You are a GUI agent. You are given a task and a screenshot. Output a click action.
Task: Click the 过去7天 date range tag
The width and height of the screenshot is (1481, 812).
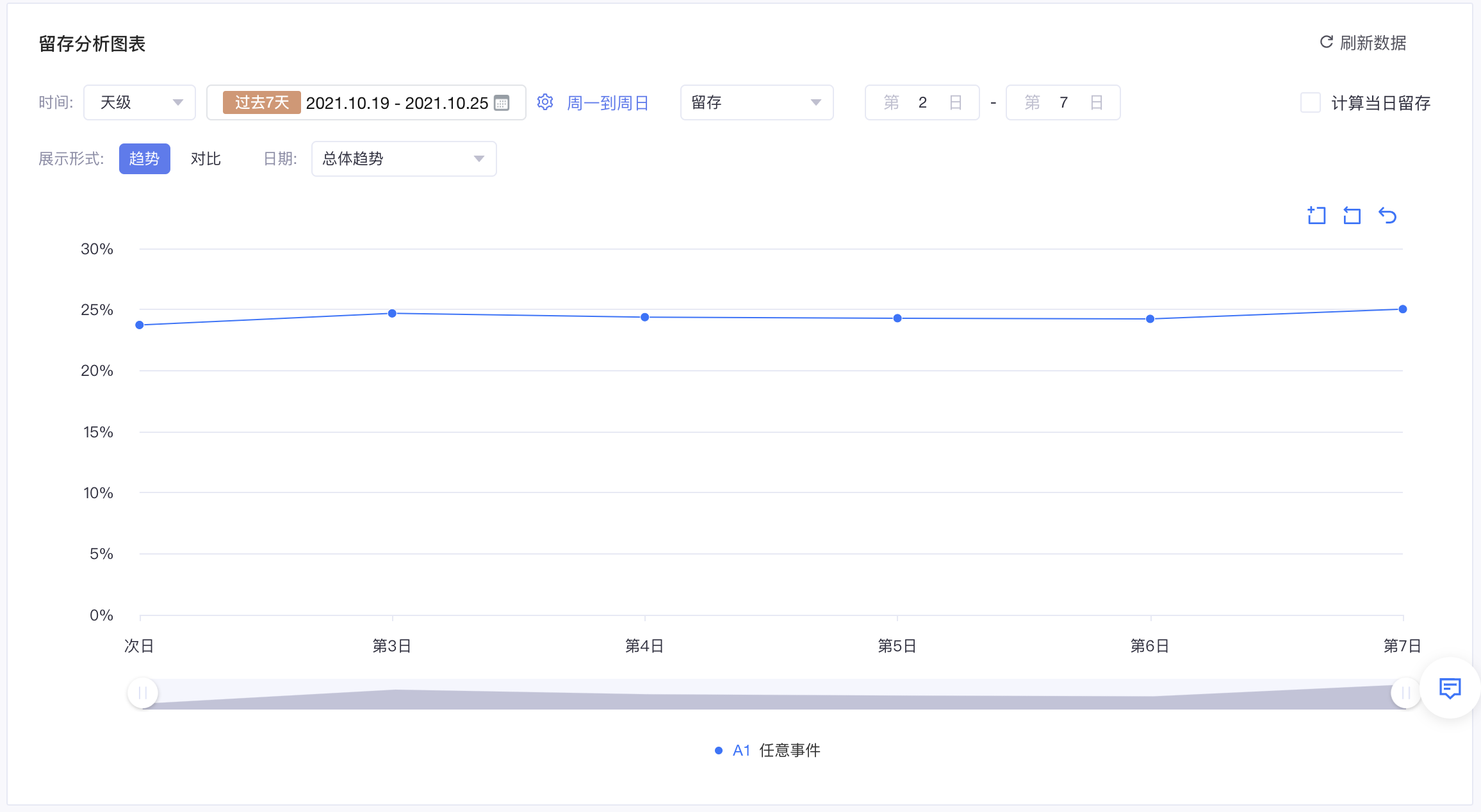tap(261, 102)
